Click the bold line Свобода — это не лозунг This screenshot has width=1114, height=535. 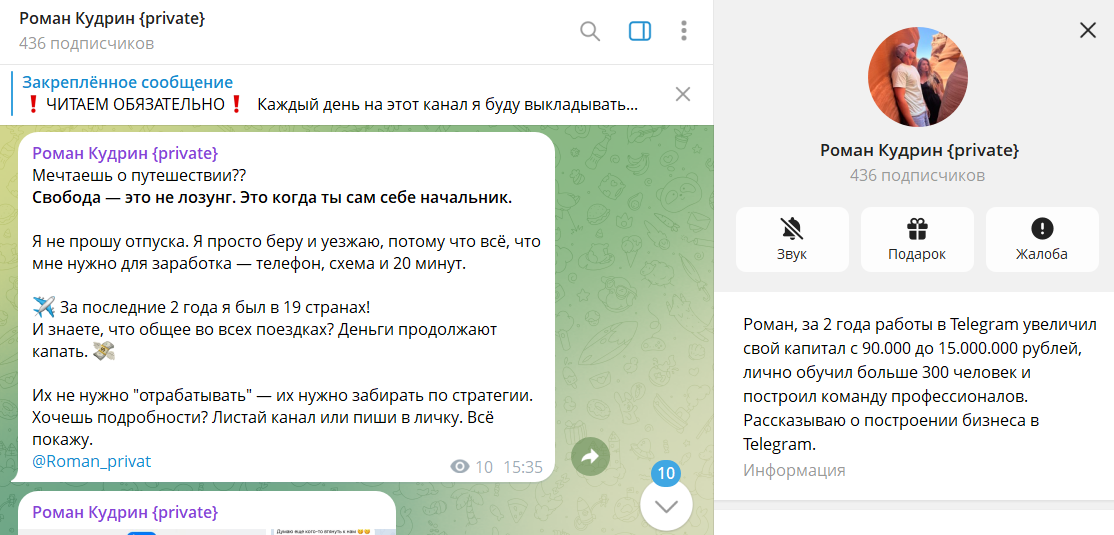tap(272, 198)
